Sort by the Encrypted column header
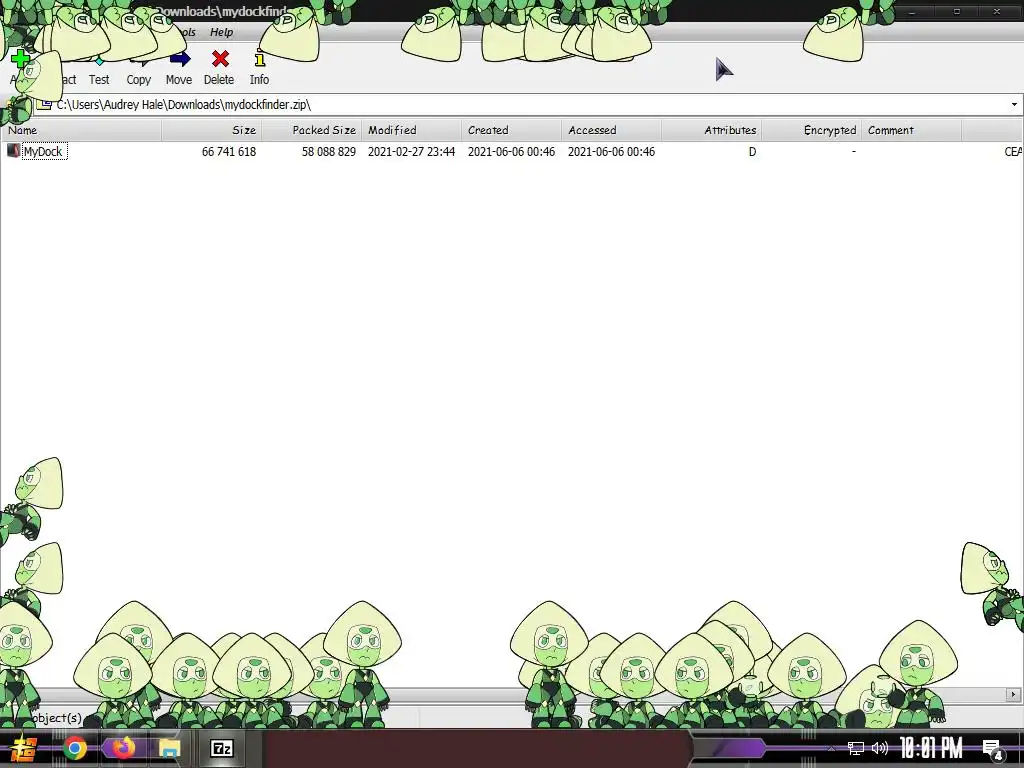 [811, 130]
